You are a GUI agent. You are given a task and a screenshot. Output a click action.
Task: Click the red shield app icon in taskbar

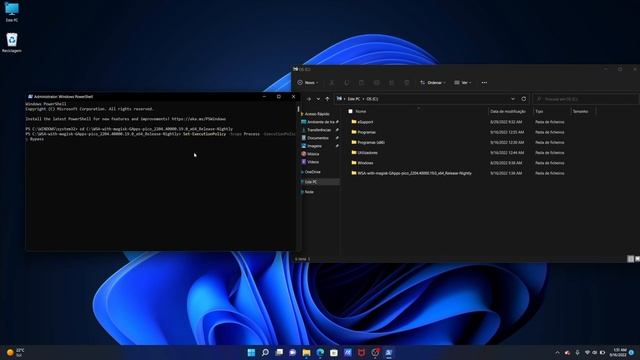click(361, 352)
